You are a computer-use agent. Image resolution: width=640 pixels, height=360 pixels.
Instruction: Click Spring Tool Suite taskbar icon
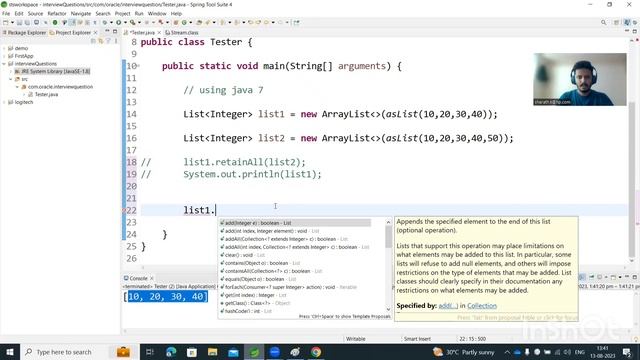point(254,352)
